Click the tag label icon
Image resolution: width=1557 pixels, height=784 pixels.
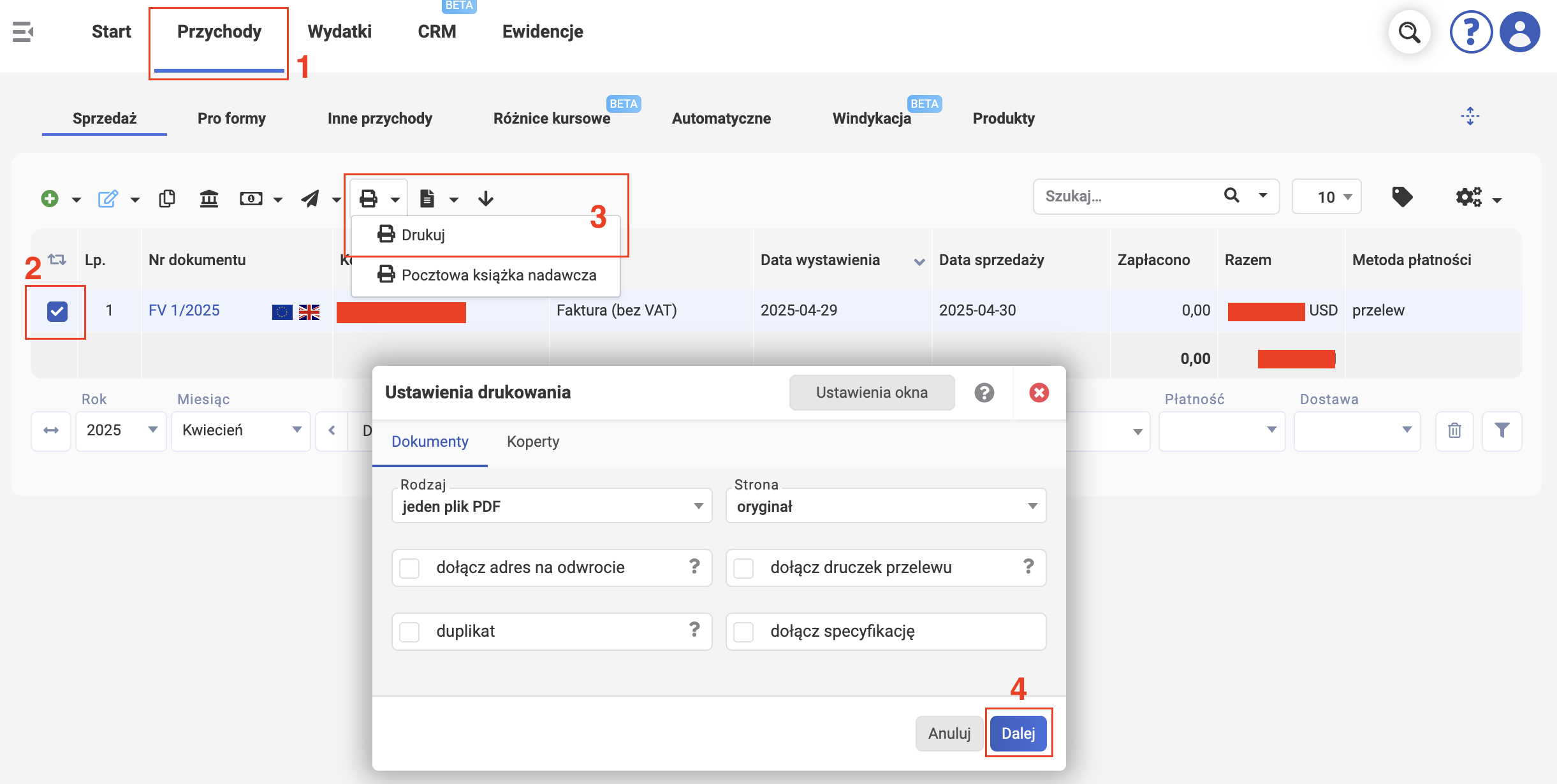coord(1402,197)
